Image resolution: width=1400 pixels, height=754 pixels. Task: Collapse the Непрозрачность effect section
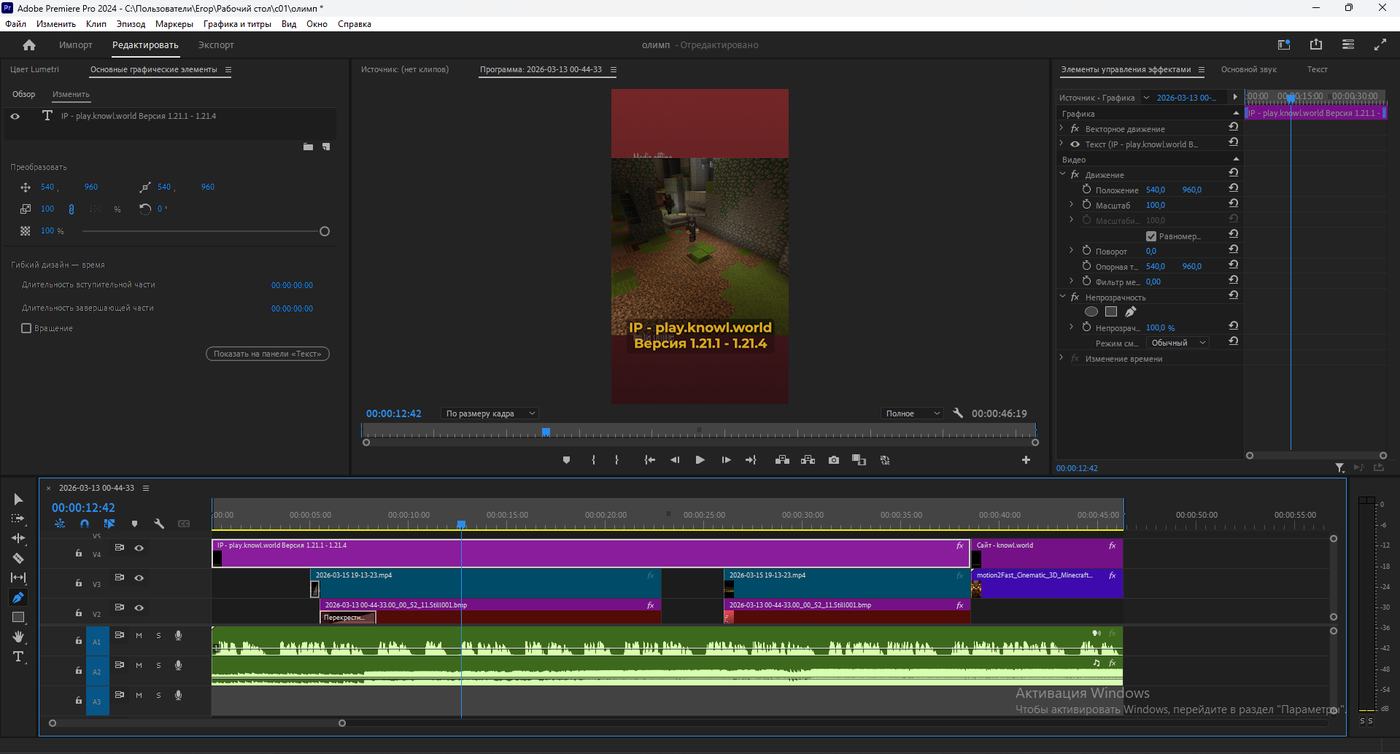point(1062,297)
